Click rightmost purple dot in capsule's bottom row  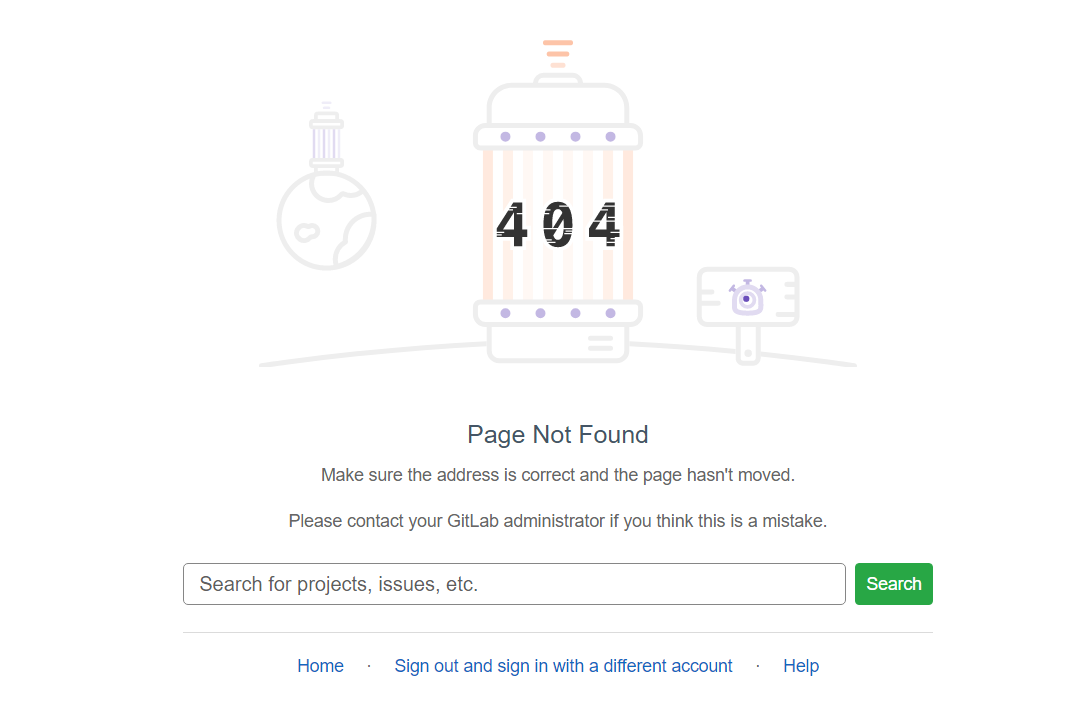(x=610, y=313)
